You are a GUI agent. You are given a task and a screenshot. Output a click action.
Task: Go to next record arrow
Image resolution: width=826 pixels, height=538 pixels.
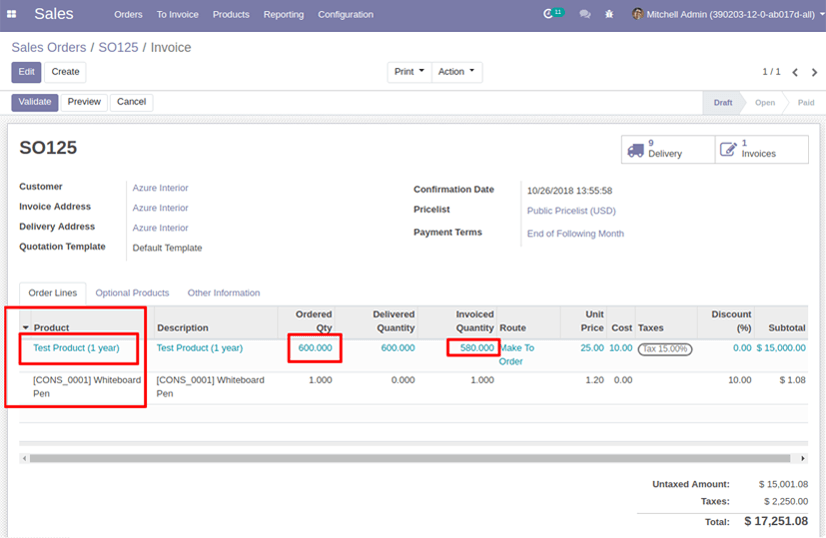coord(812,72)
